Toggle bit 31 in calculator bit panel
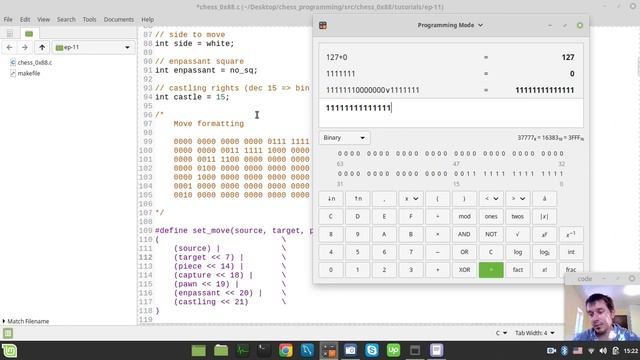The width and height of the screenshot is (640, 360). click(x=340, y=174)
